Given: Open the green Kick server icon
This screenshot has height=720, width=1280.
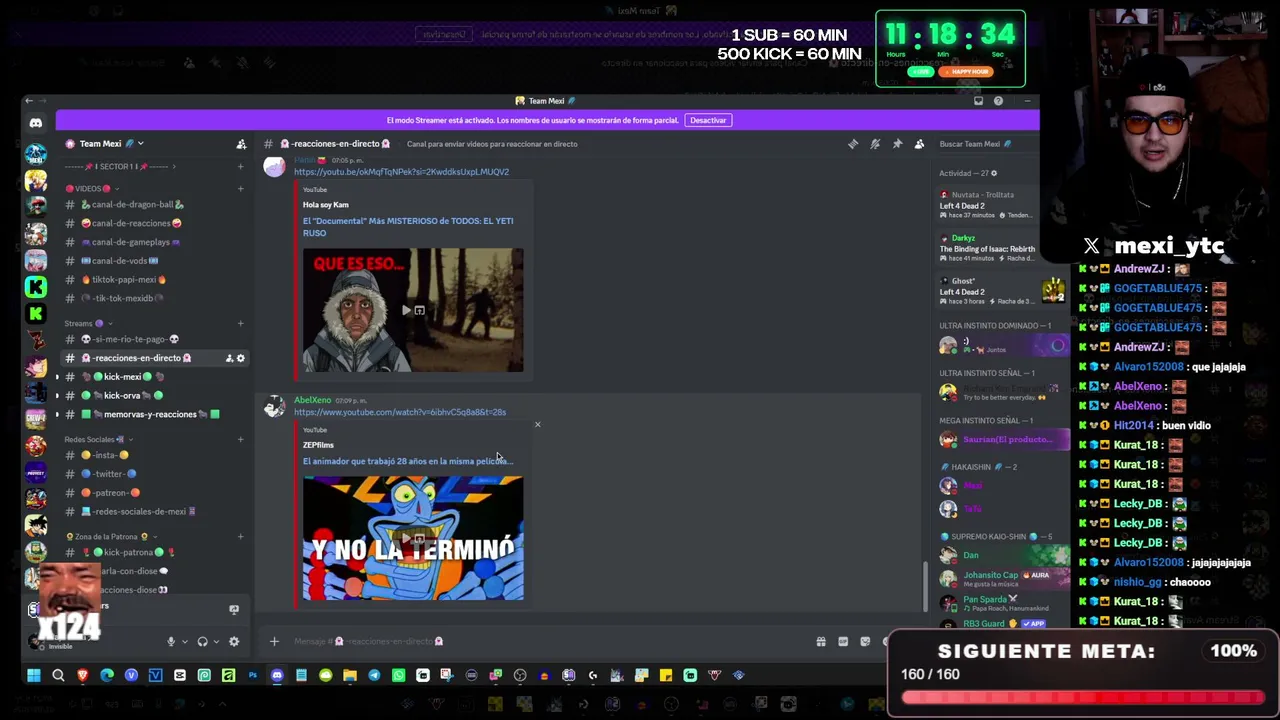Looking at the screenshot, I should pyautogui.click(x=36, y=287).
